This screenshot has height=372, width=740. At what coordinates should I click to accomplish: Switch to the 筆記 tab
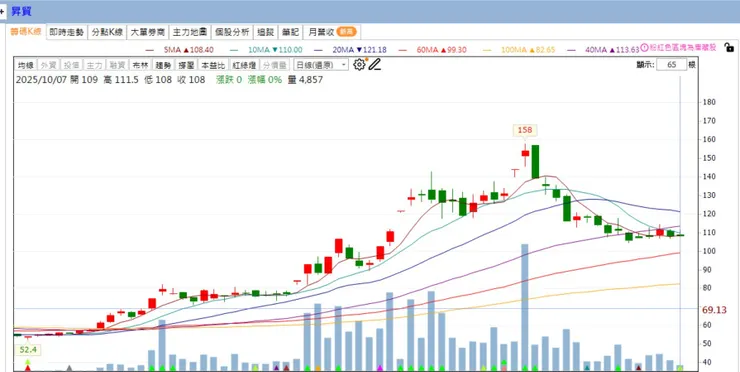coord(290,32)
